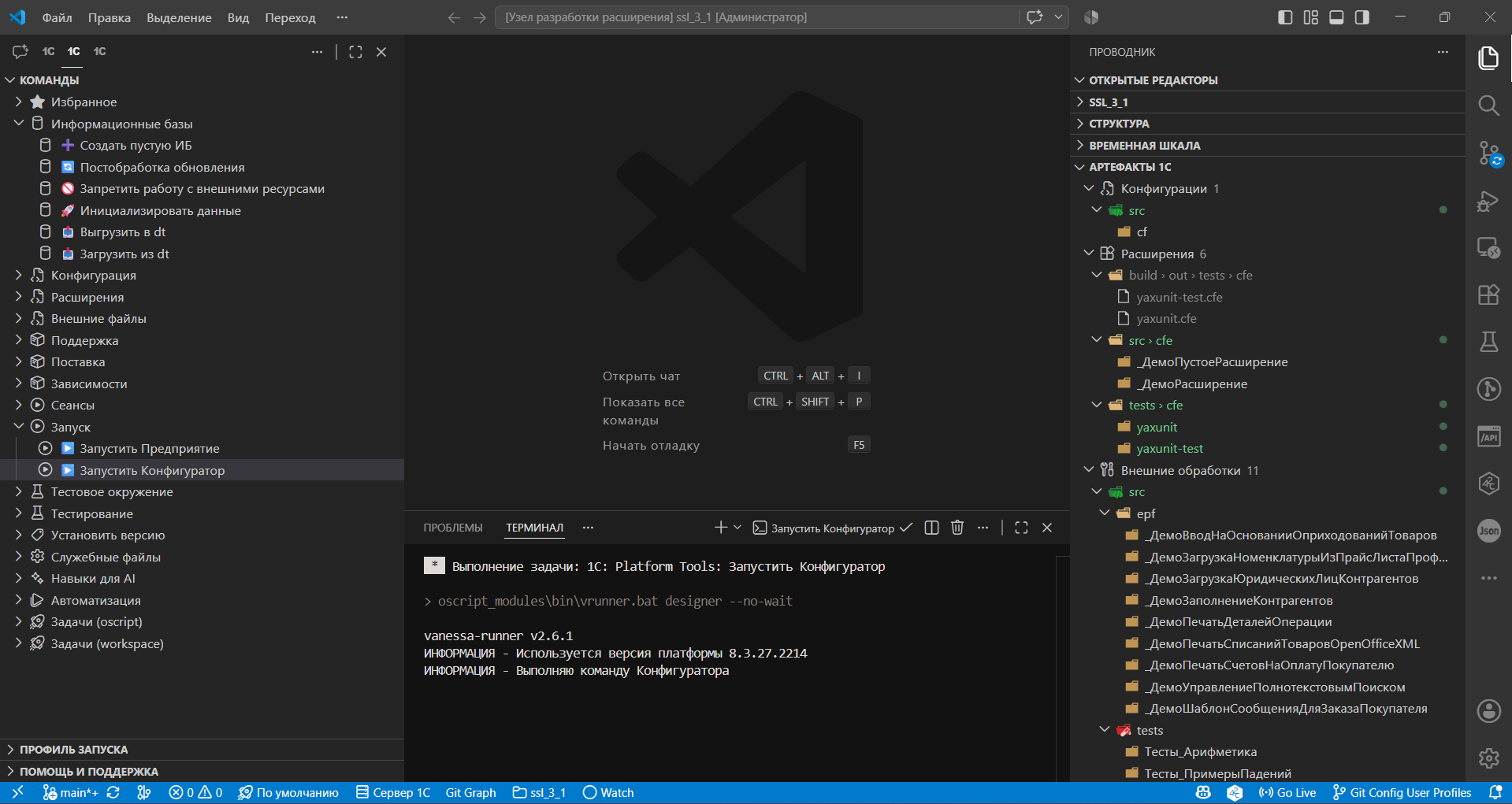This screenshot has width=1512, height=804.
Task: Toggle the secondary side bar layout icon
Action: pyautogui.click(x=1362, y=17)
